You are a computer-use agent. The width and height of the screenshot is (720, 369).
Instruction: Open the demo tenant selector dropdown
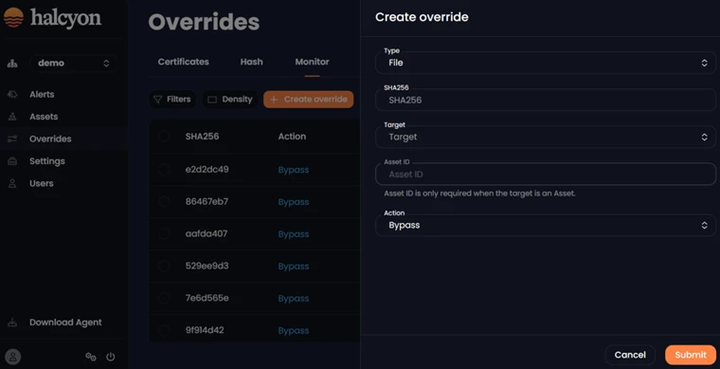point(73,63)
